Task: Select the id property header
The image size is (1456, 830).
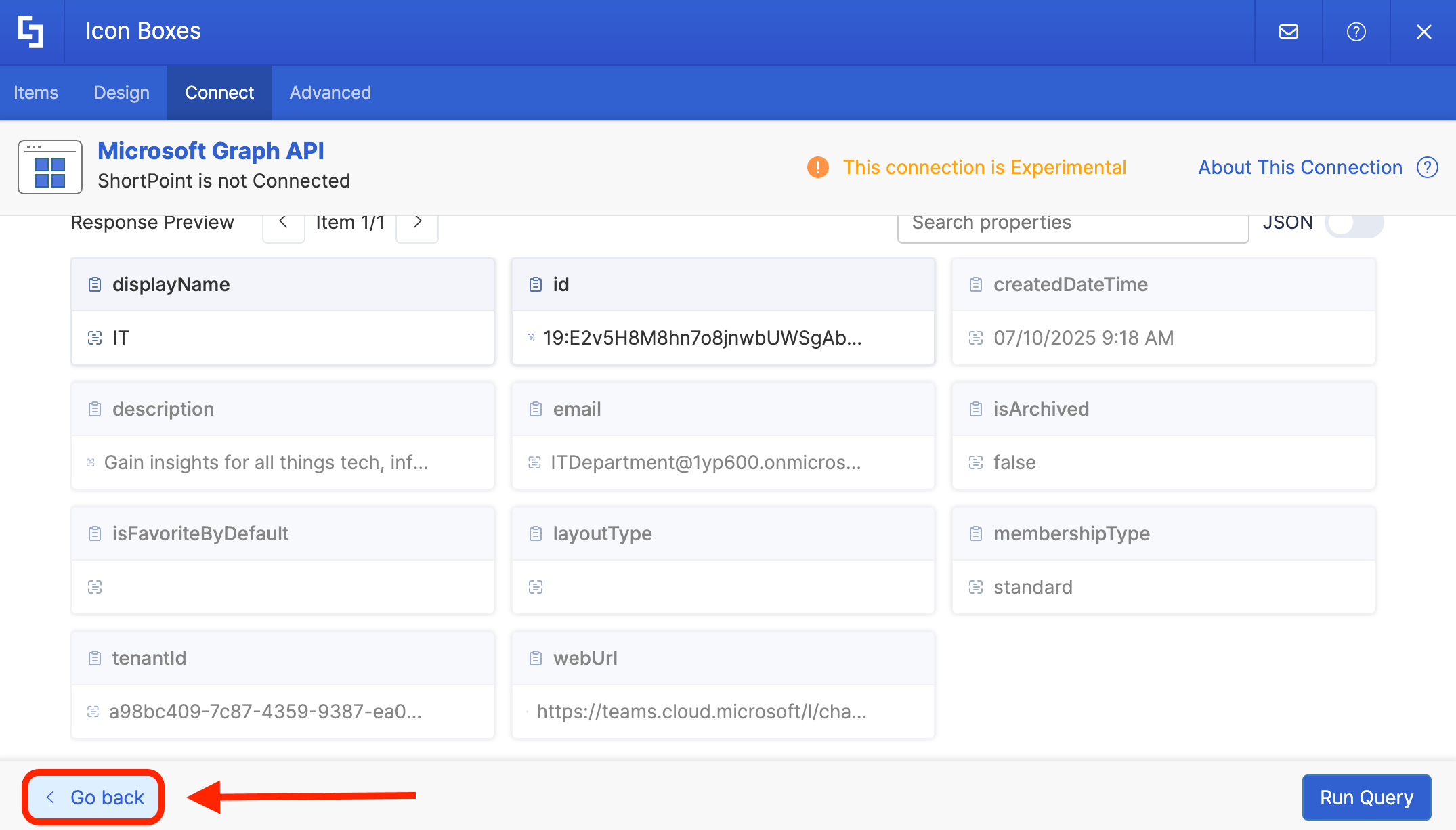Action: click(x=723, y=284)
